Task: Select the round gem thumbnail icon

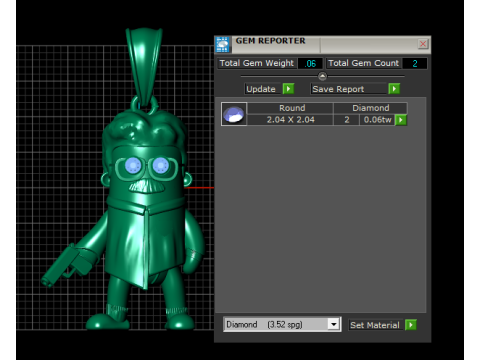Action: point(234,114)
